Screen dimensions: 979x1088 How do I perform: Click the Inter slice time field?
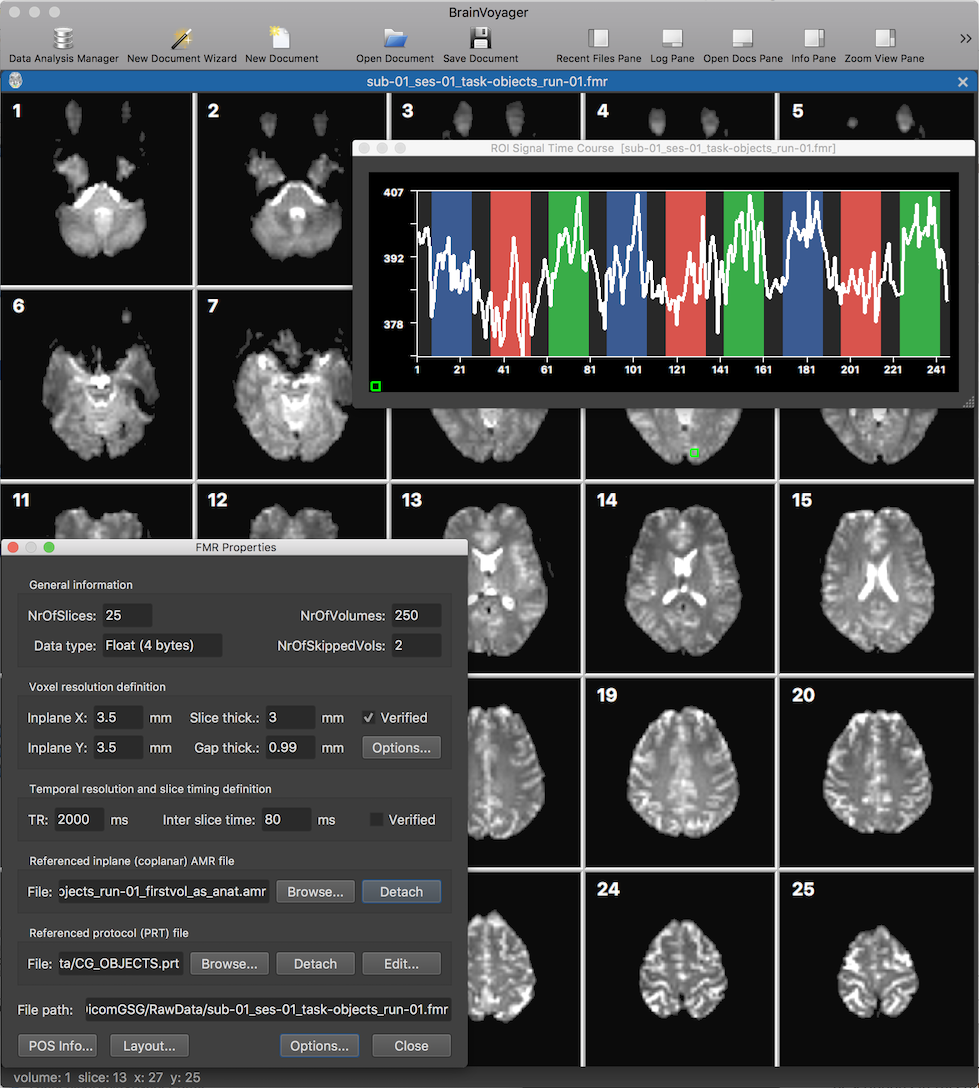coord(286,819)
